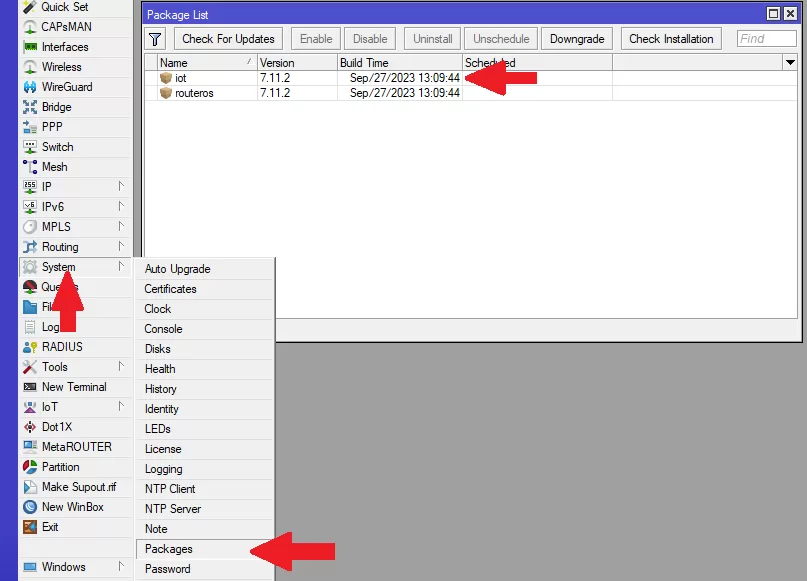Screen dimensions: 807x581
Task: Click the IPv6 menu icon
Action: click(30, 207)
